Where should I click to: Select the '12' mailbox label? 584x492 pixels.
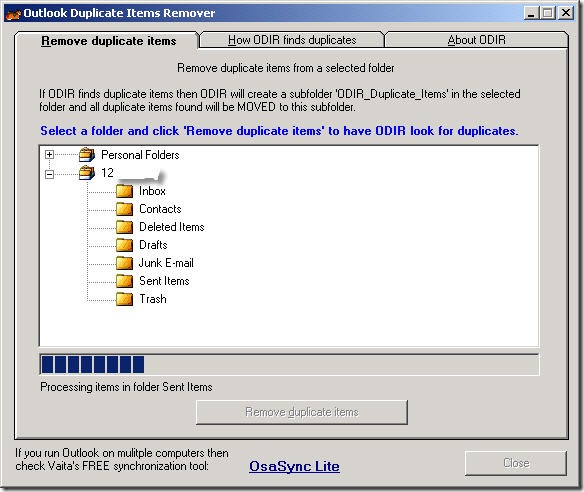[107, 173]
